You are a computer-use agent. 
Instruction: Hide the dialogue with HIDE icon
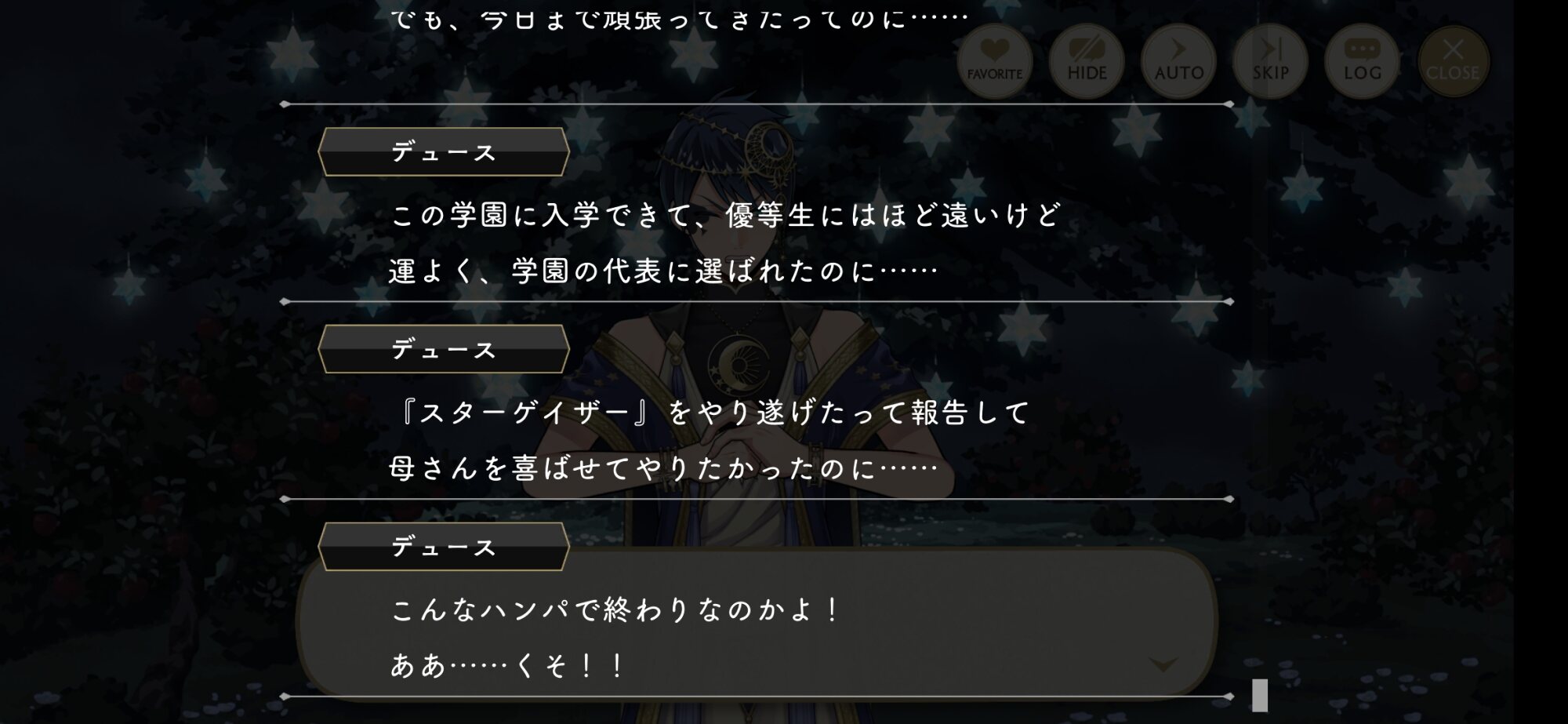[1087, 61]
